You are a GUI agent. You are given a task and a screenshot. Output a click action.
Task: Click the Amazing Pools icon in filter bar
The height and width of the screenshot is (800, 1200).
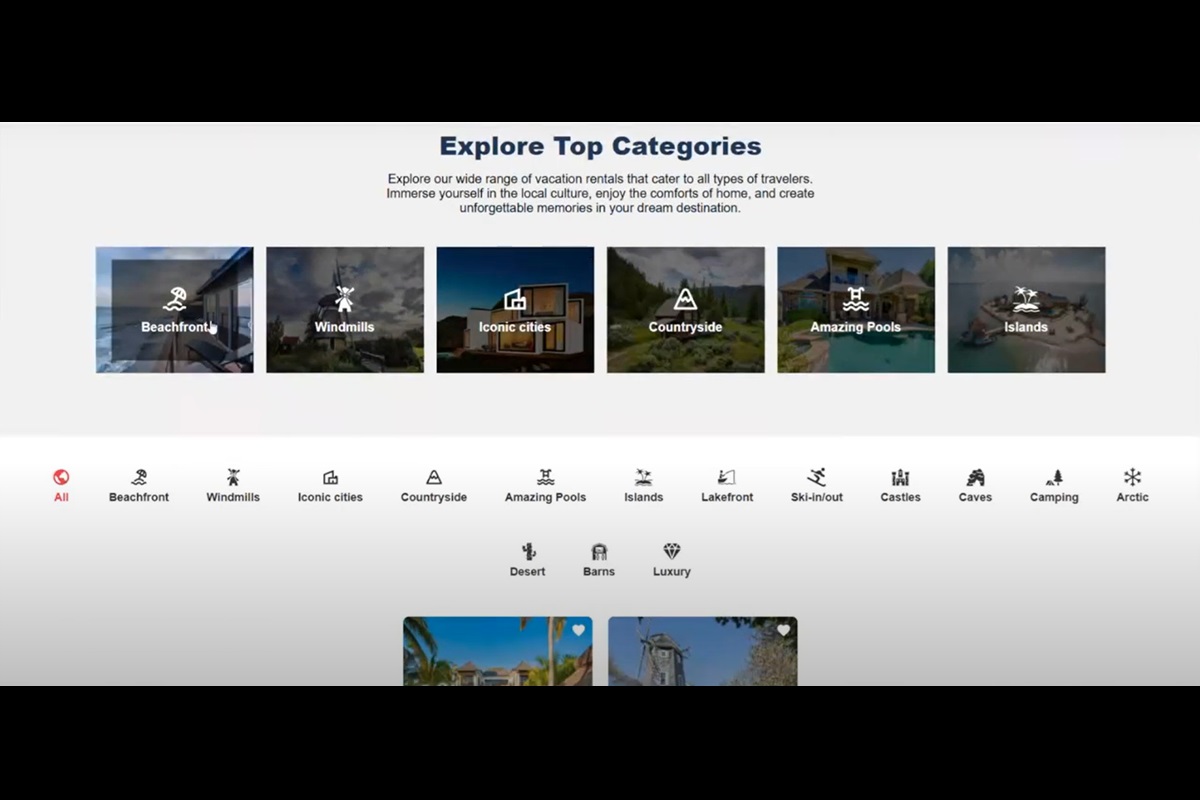click(x=545, y=477)
